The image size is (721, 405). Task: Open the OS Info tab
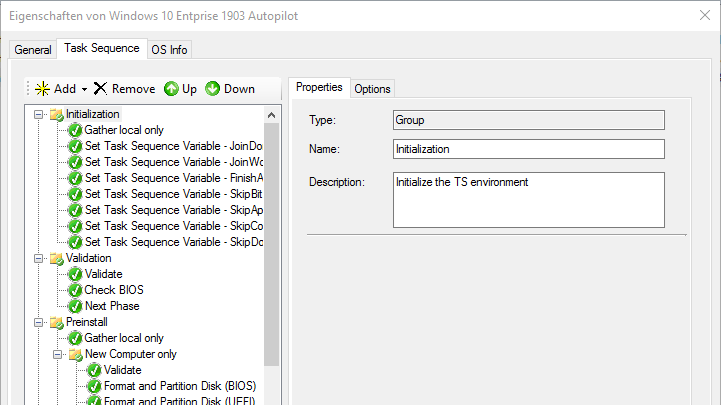[169, 50]
